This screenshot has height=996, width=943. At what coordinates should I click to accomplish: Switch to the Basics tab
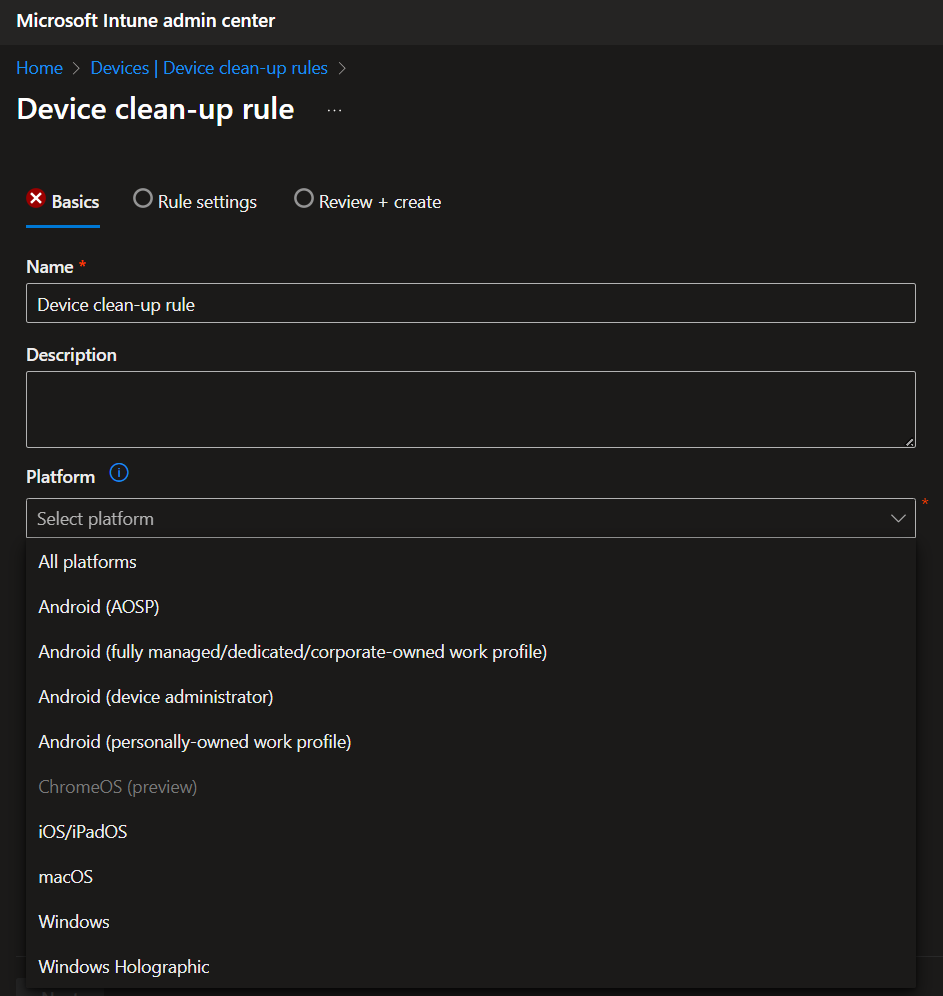point(63,202)
